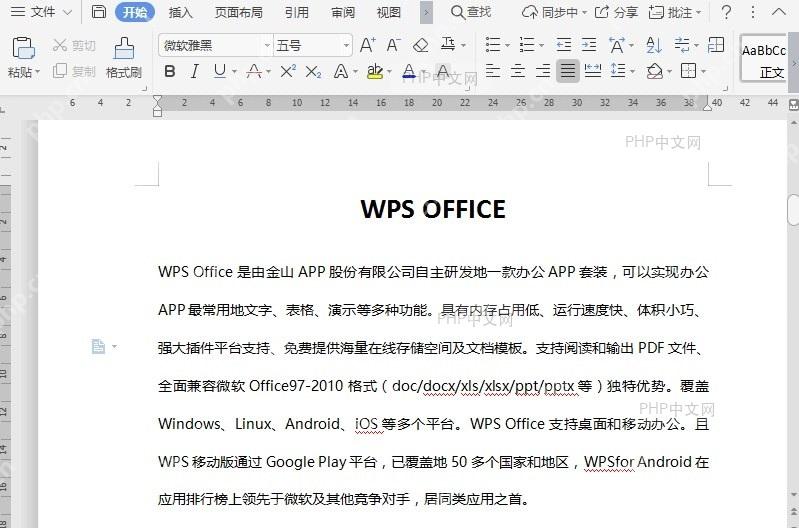The height and width of the screenshot is (528, 799).
Task: Click the save document icon
Action: click(99, 12)
